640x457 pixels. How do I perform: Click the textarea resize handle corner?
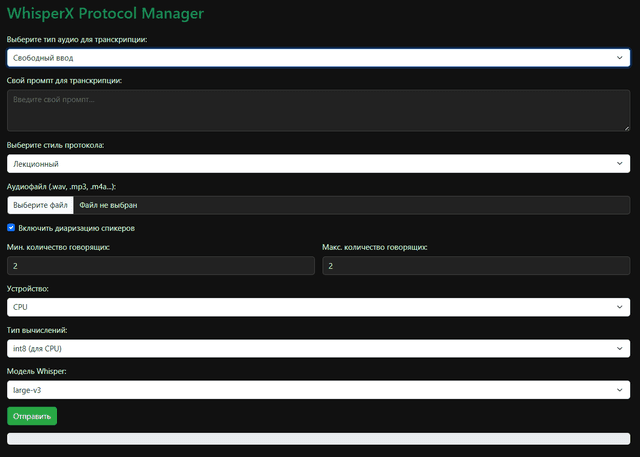click(x=627, y=128)
